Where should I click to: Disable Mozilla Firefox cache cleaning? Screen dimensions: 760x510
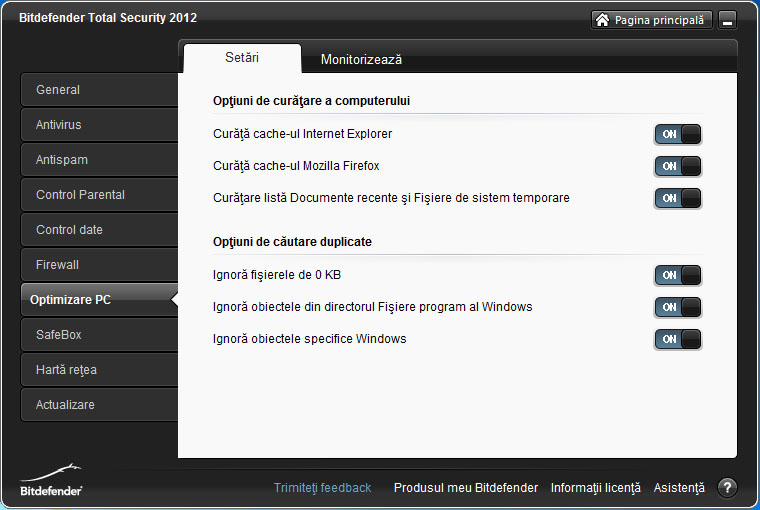click(x=678, y=166)
